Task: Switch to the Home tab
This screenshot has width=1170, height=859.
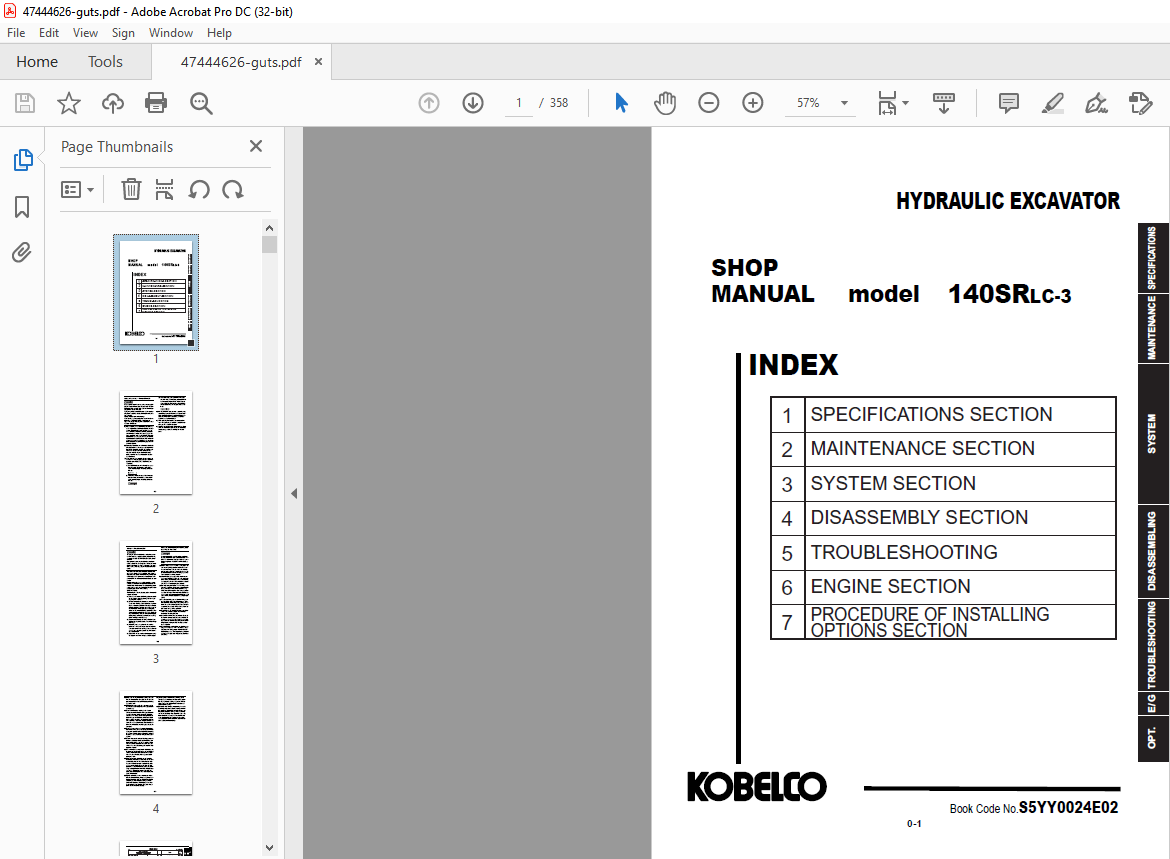Action: [37, 62]
